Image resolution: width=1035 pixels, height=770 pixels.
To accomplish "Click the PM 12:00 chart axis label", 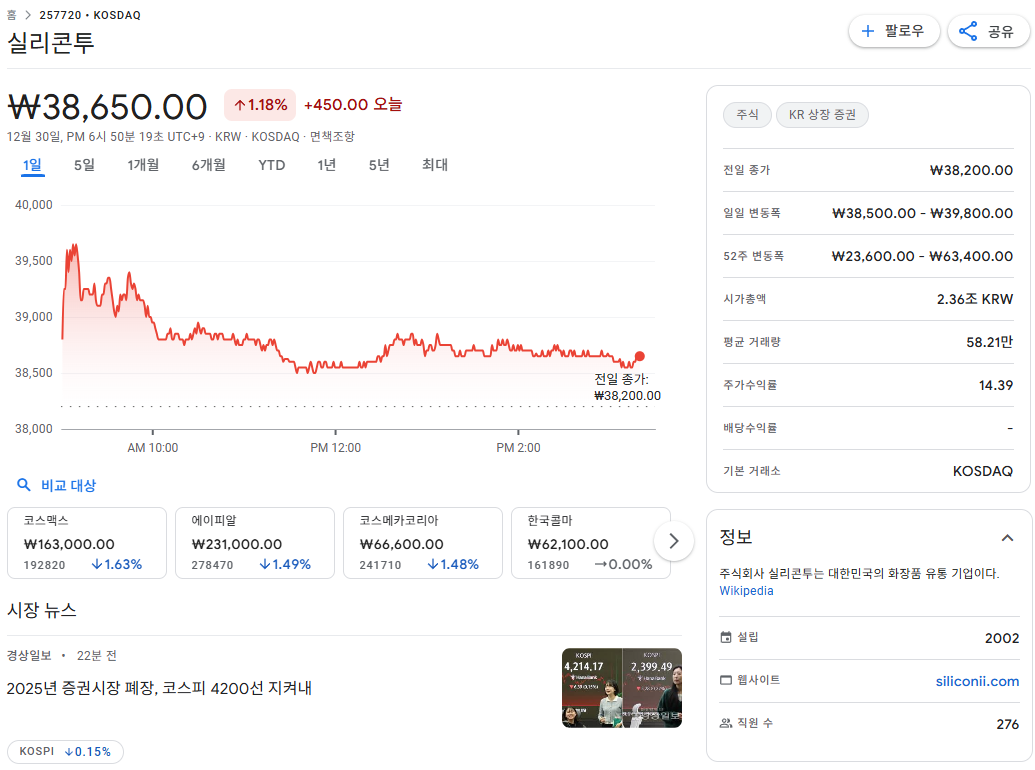I will point(335,448).
